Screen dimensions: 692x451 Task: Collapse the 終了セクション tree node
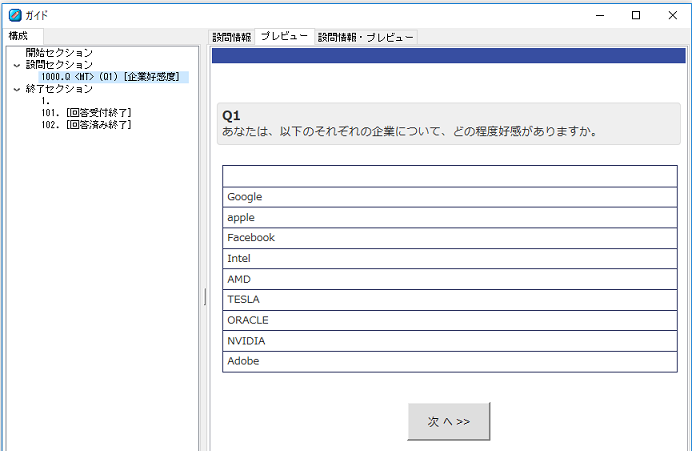17,89
